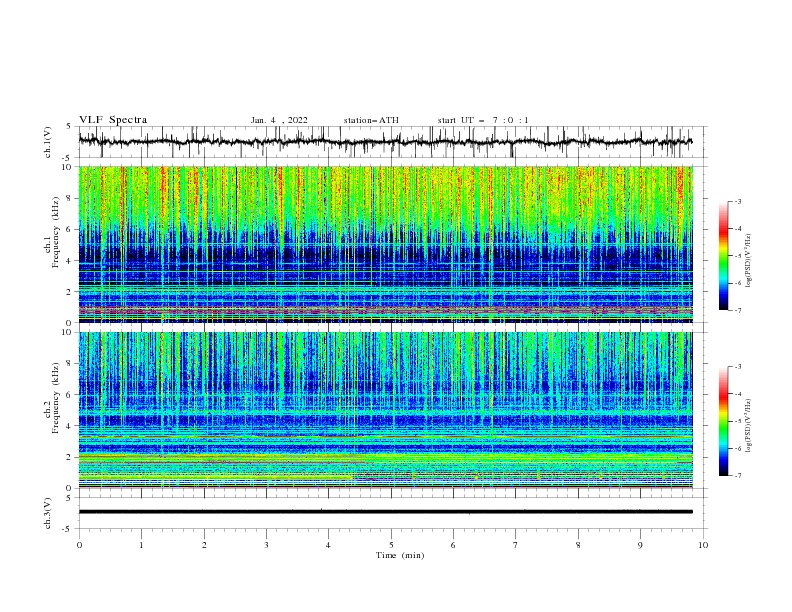792x612 pixels.
Task: Click the time axis tick label "4"
Action: click(328, 545)
